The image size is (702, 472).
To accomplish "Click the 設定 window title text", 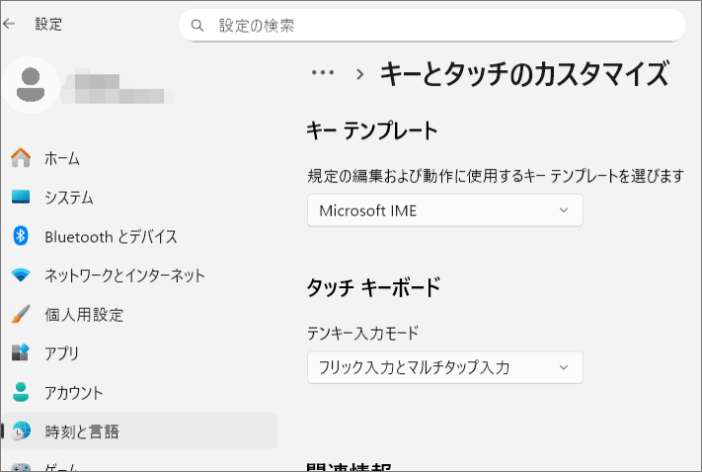I will coord(49,24).
